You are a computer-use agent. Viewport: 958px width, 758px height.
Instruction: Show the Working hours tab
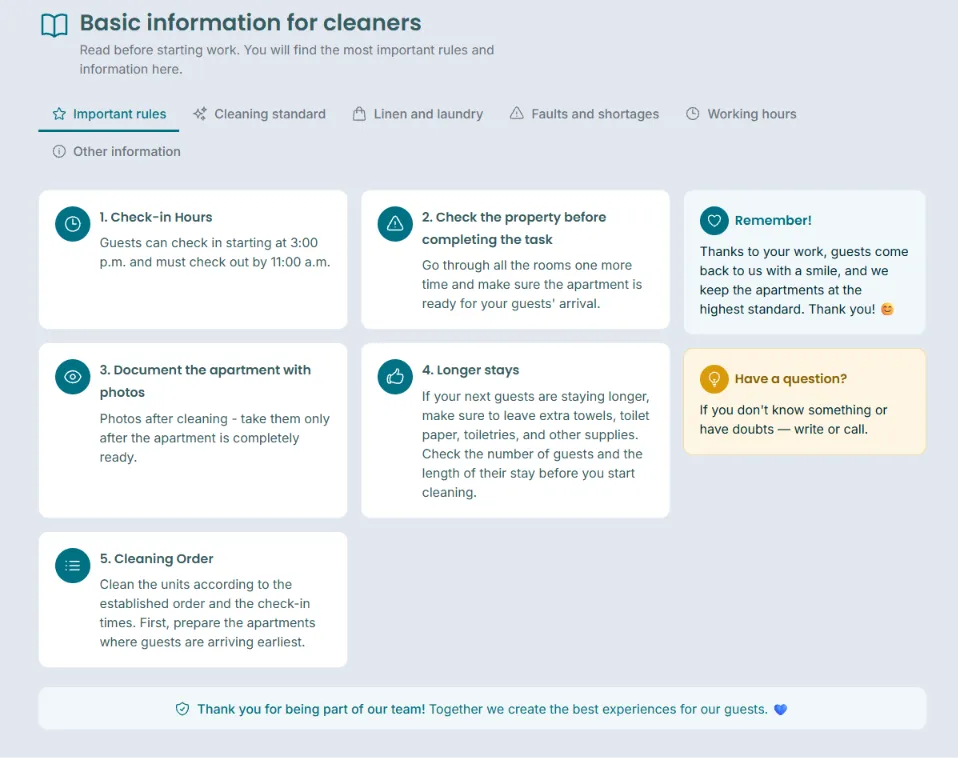tap(741, 114)
